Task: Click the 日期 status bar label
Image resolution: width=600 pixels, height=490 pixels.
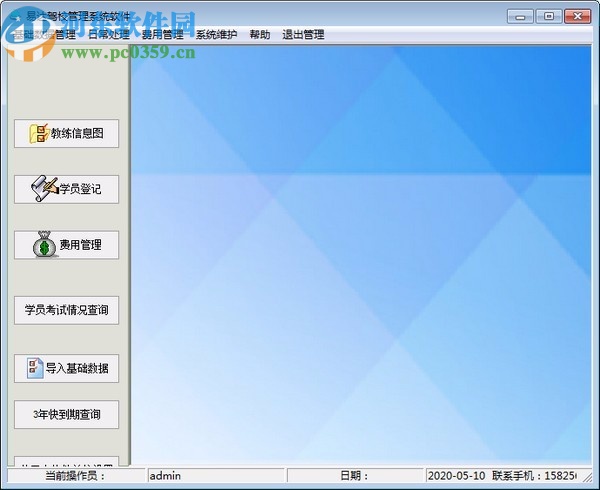Action: pyautogui.click(x=354, y=476)
